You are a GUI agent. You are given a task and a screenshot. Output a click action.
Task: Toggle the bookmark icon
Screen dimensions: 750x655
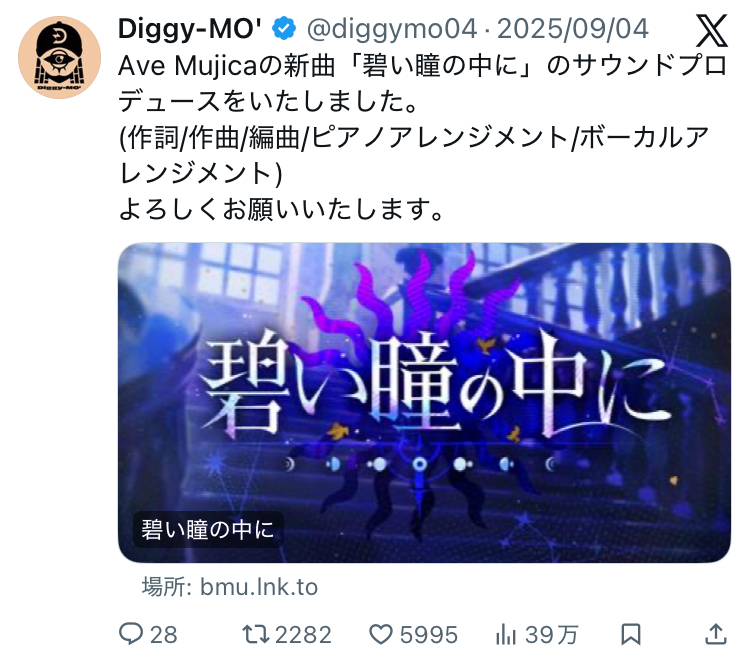[x=631, y=635]
